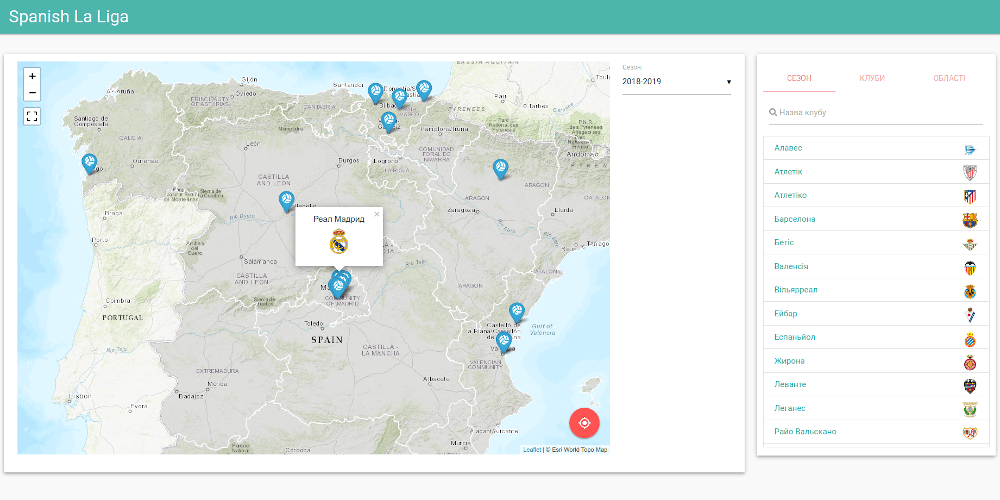Close the Реал Мадрид popup
Viewport: 1000px width, 500px height.
point(377,214)
